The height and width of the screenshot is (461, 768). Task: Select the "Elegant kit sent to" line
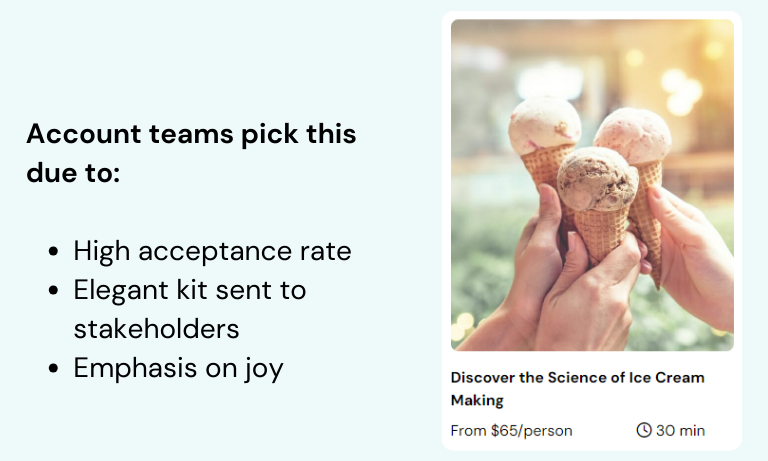point(189,290)
